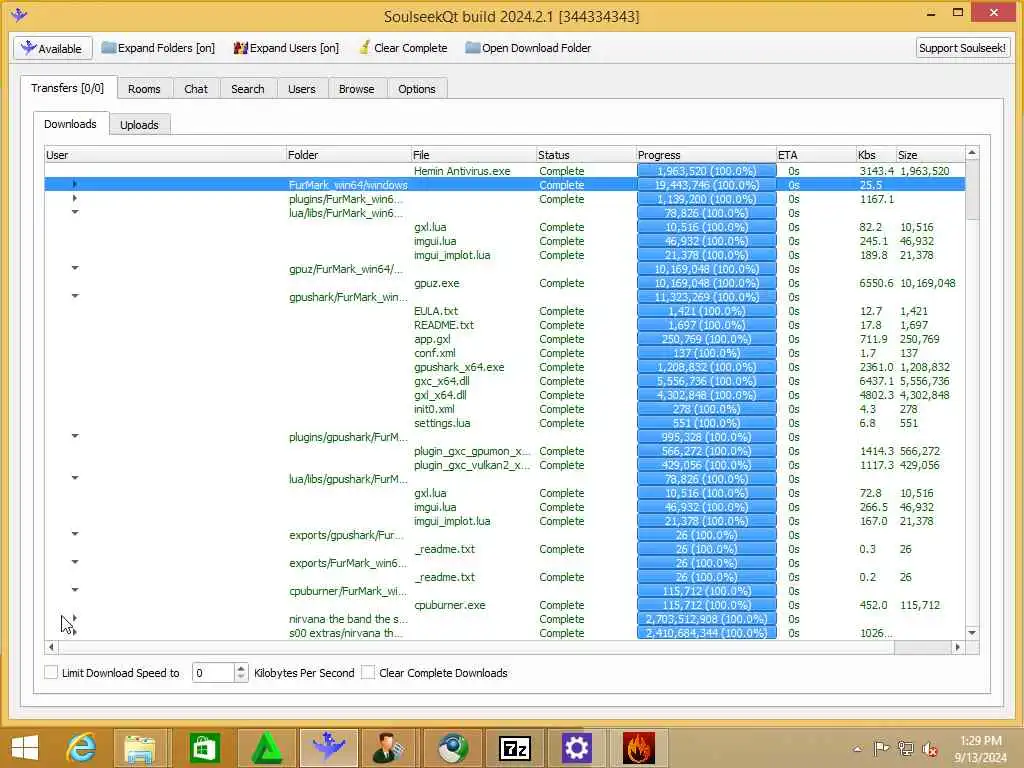The height and width of the screenshot is (768, 1024).
Task: Open Windows Store from taskbar
Action: (x=204, y=748)
